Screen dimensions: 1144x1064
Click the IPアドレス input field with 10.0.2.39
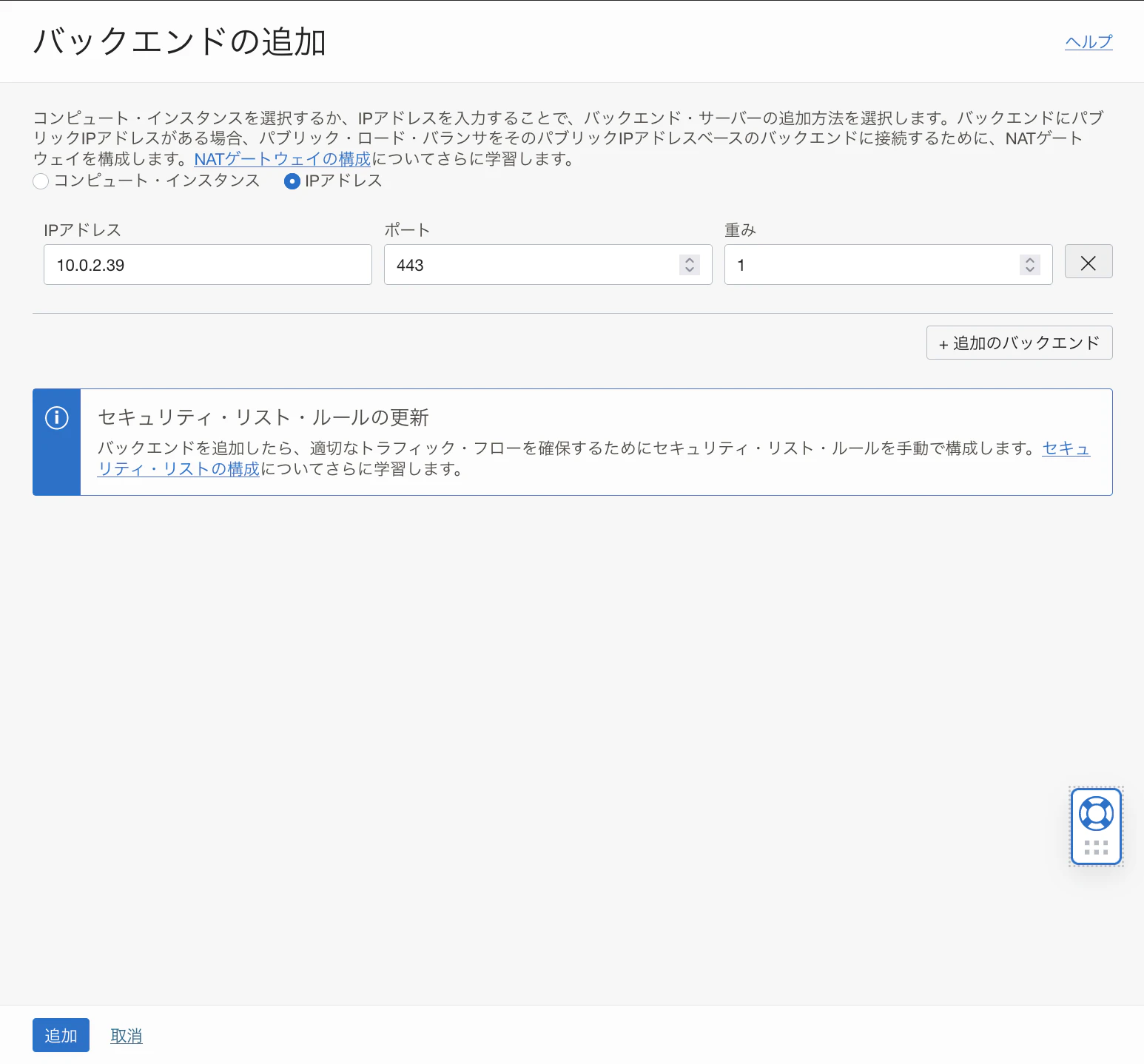208,265
